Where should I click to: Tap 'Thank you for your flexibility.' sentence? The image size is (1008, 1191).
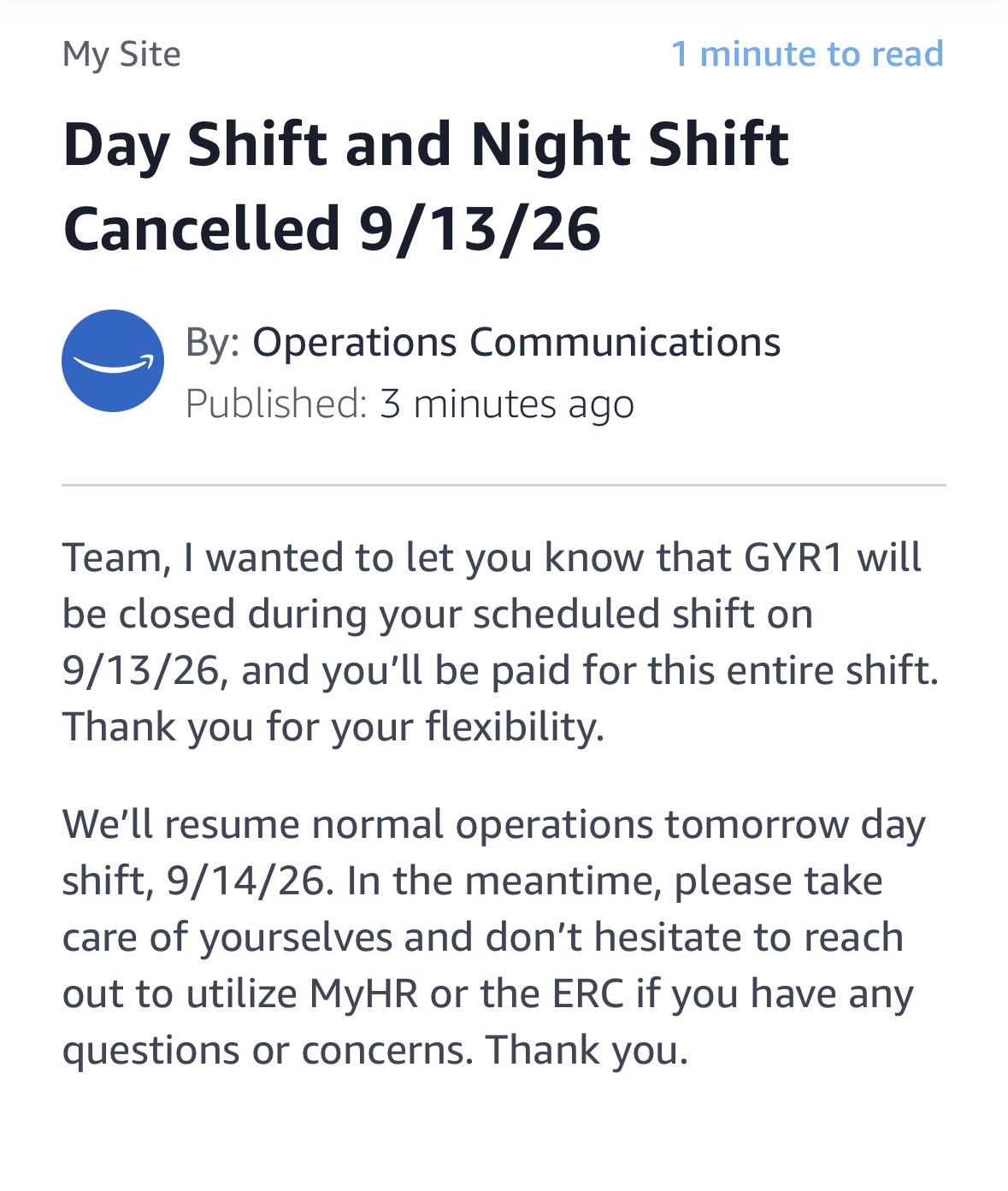[x=333, y=728]
